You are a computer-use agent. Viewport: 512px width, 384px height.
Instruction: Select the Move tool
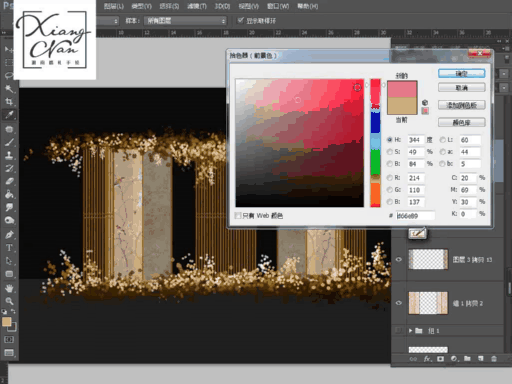point(8,49)
